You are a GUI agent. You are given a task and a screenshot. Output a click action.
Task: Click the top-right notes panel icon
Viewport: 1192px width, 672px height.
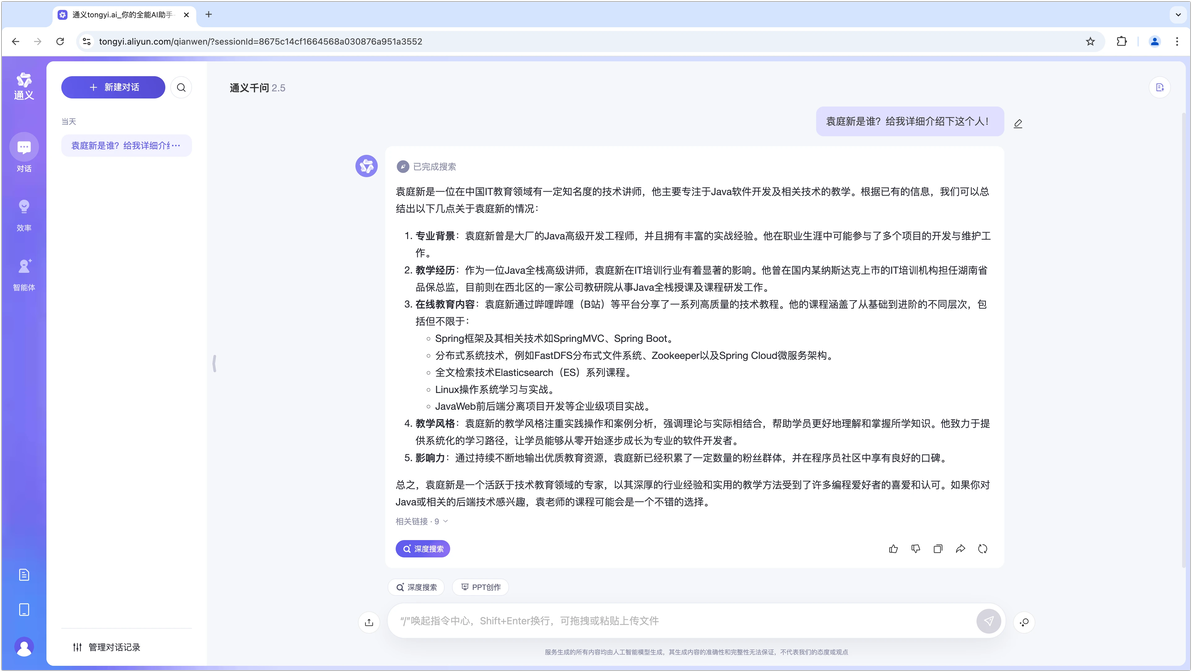tap(1159, 87)
